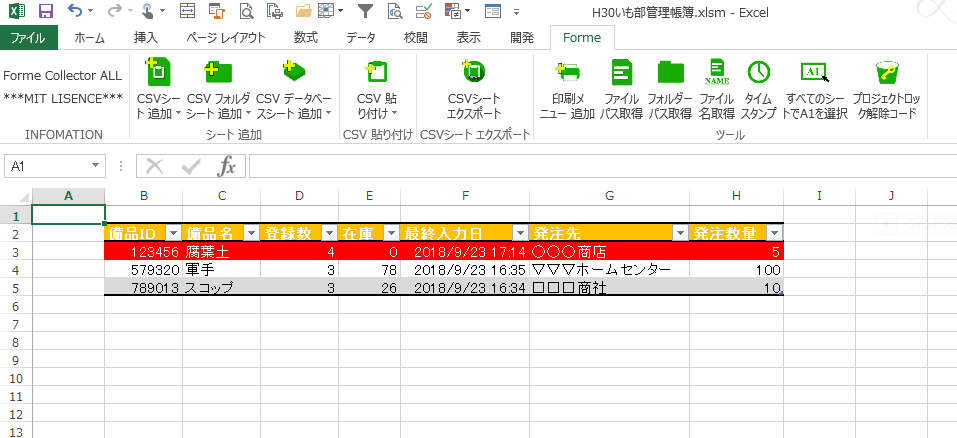This screenshot has height=438, width=957.
Task: Open the 在庫 column filter dropdown
Action: 391,233
